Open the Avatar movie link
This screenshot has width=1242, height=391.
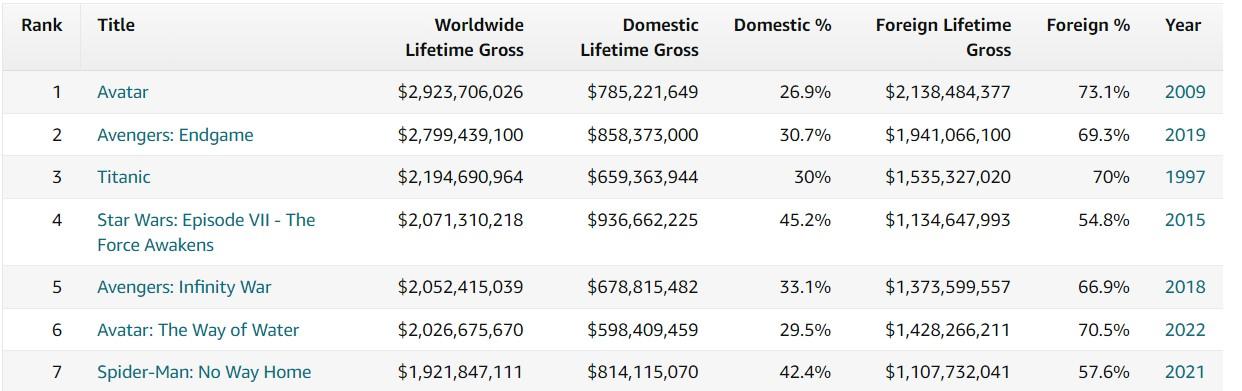click(122, 92)
